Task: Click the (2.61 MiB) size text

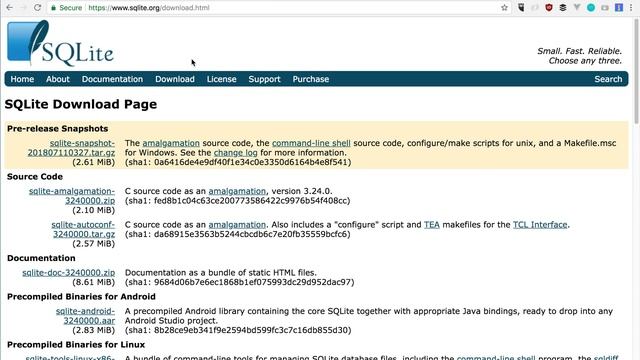Action: (x=93, y=162)
